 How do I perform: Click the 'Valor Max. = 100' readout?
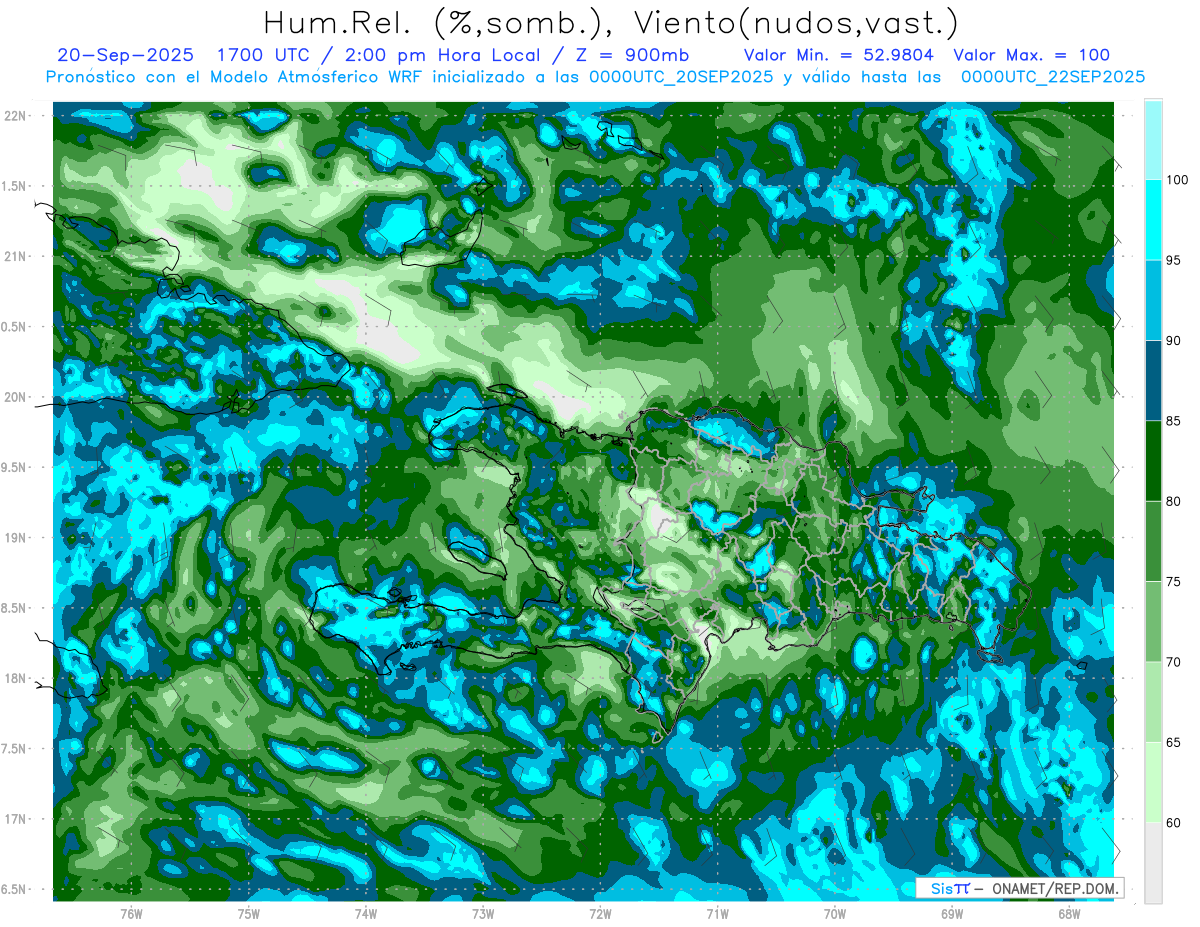pos(1032,55)
